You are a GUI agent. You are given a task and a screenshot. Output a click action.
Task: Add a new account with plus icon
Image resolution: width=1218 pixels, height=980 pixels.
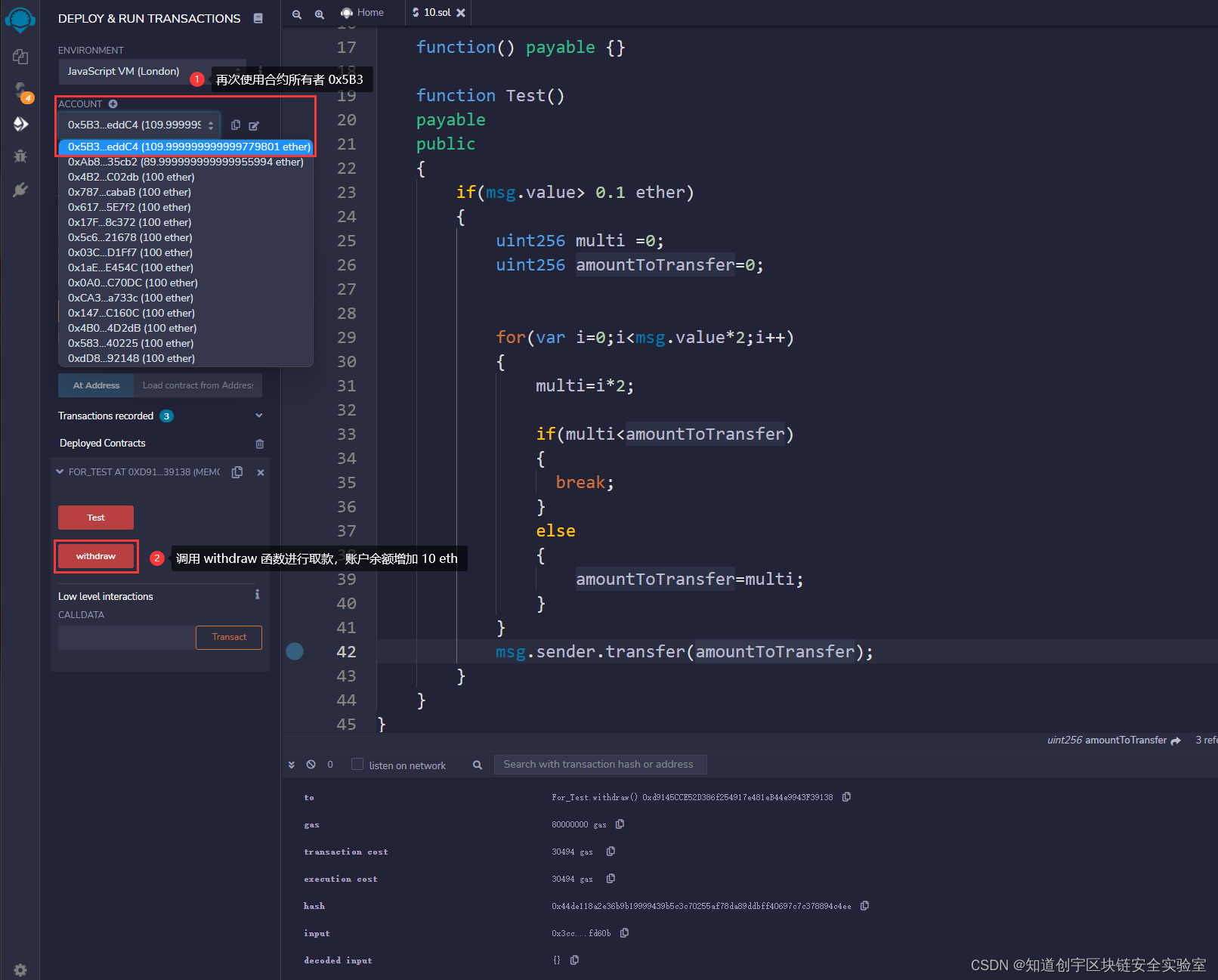tap(113, 104)
